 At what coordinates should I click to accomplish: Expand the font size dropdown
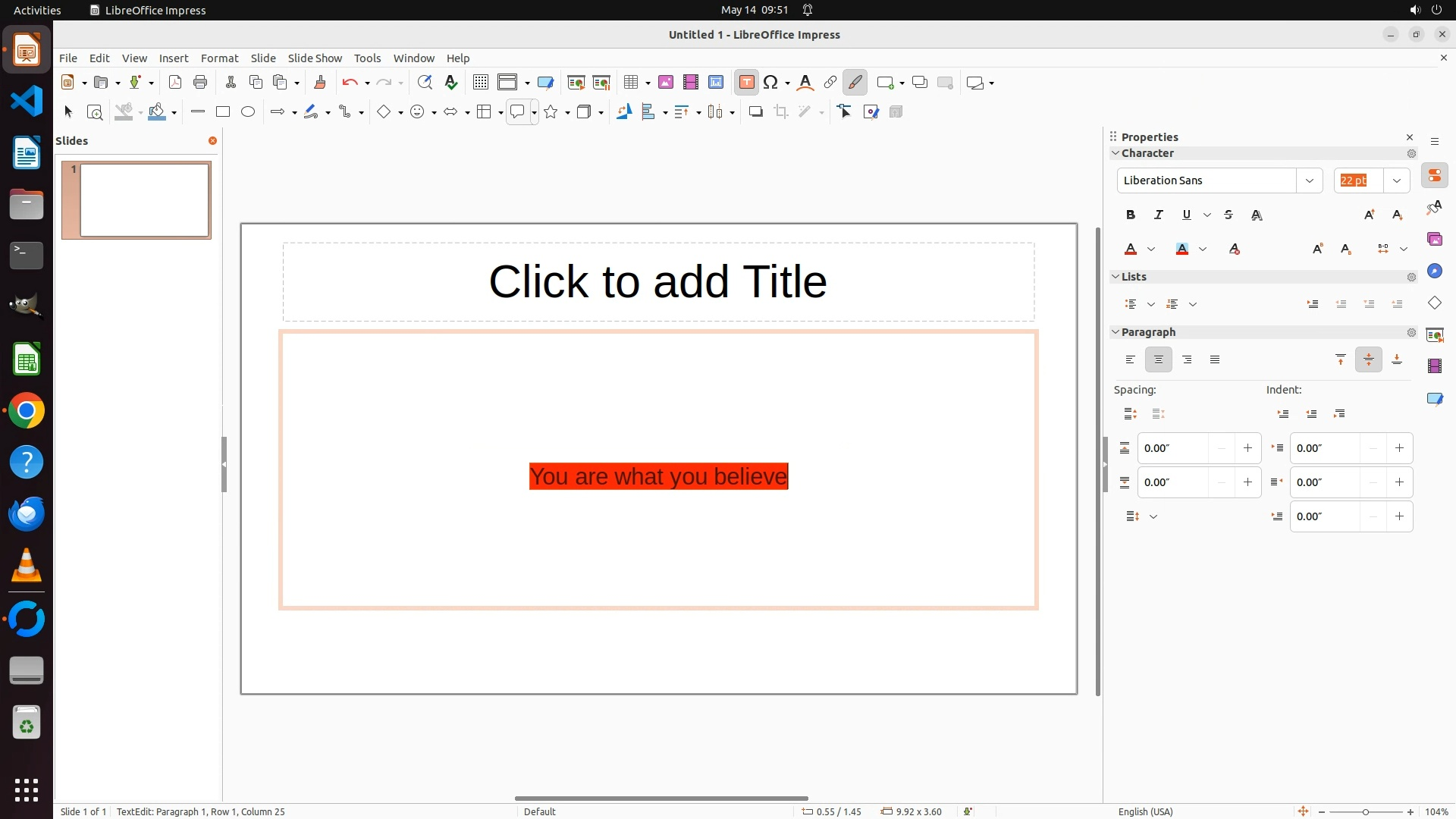coord(1397,180)
